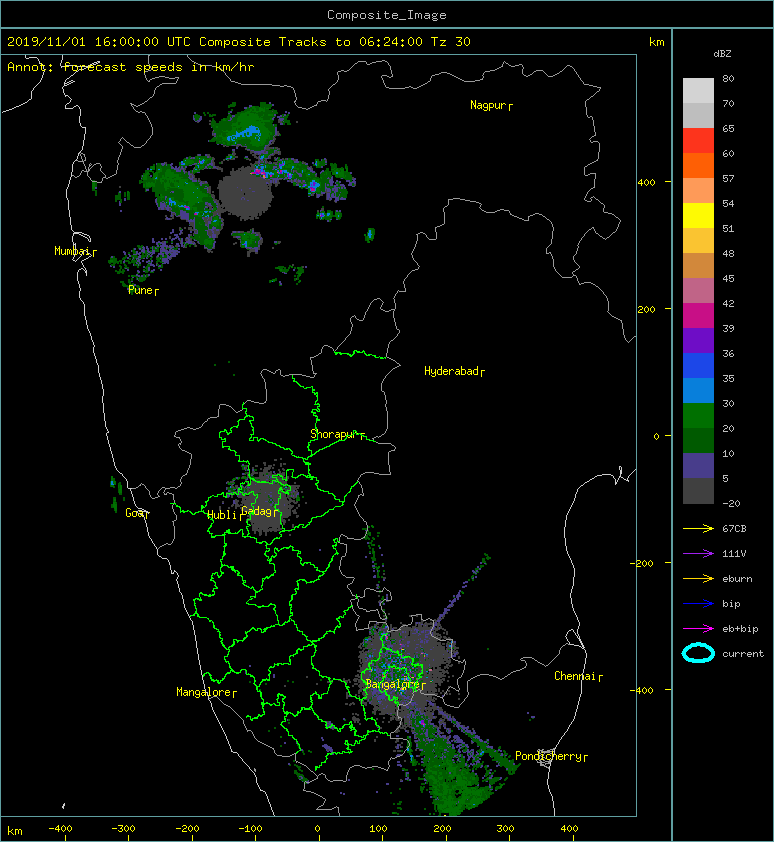Viewport: 774px width, 842px height.
Task: Select the light blue 30–35 dBZ band
Action: click(698, 391)
